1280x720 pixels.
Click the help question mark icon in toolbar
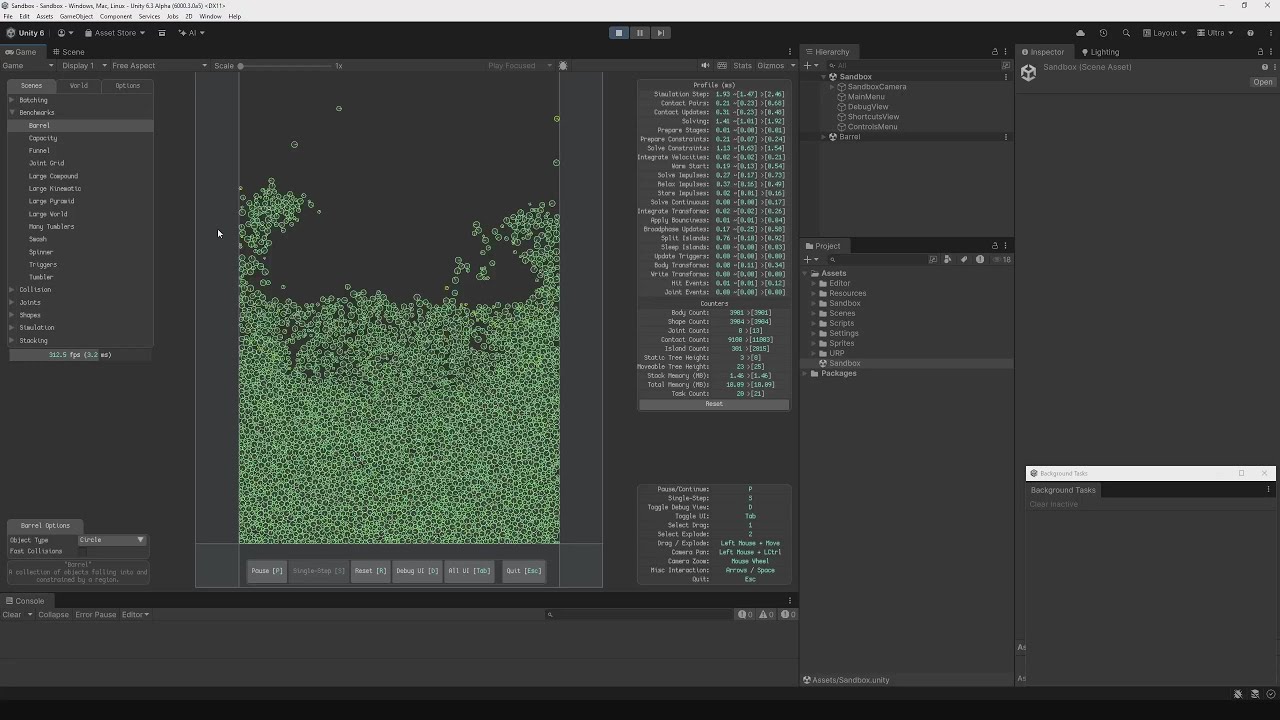[x=1250, y=33]
